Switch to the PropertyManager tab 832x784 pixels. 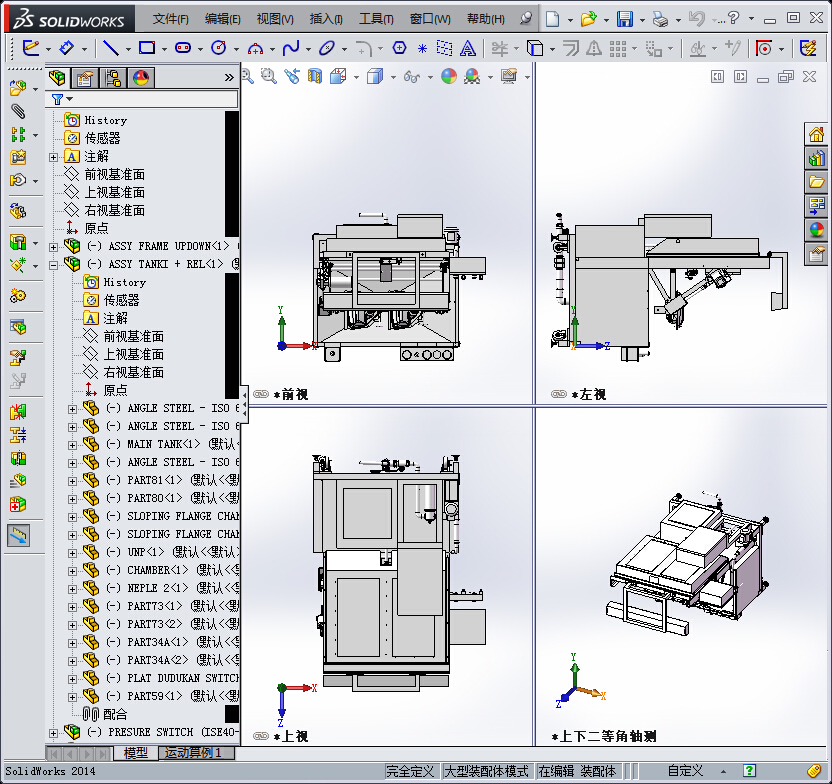[x=85, y=78]
